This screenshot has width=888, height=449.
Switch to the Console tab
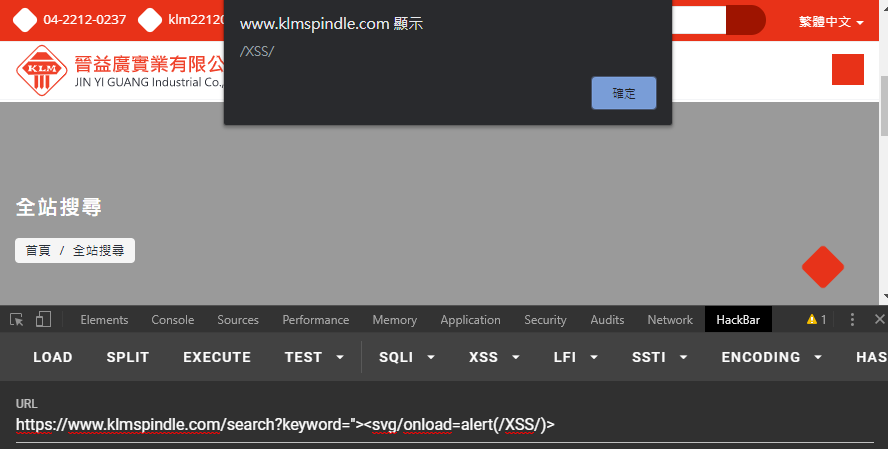[x=173, y=320]
